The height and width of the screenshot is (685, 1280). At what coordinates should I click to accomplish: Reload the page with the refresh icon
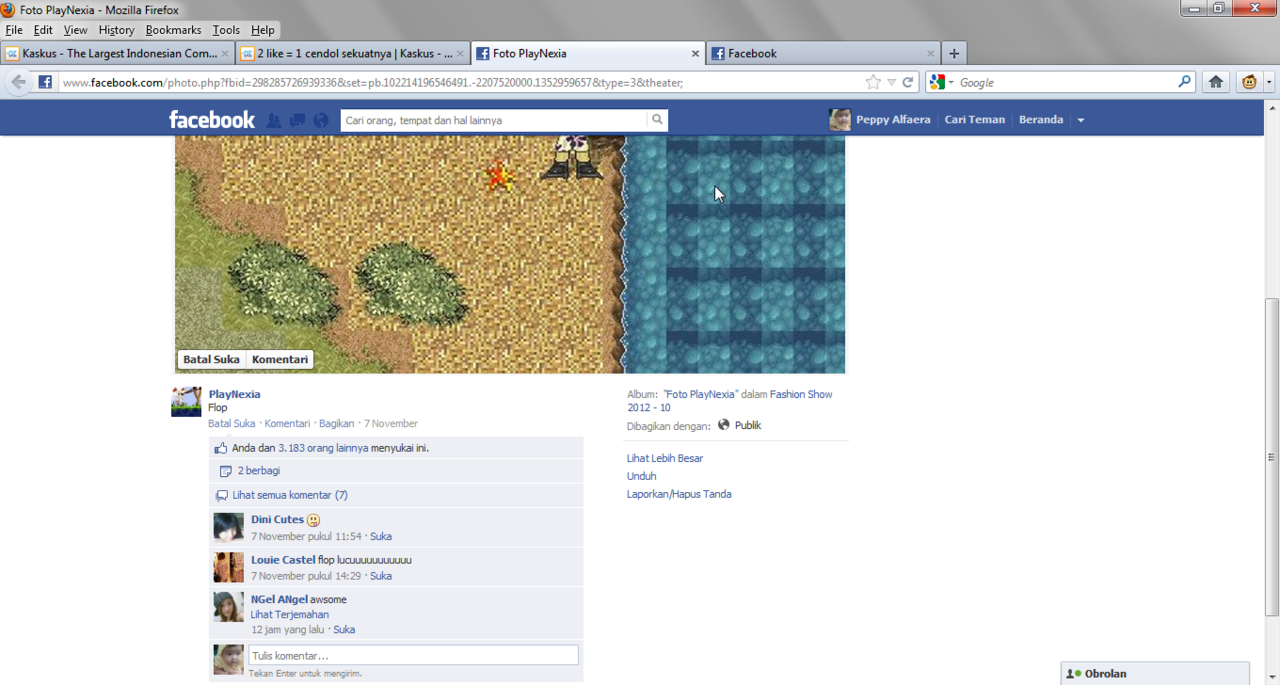[x=908, y=82]
